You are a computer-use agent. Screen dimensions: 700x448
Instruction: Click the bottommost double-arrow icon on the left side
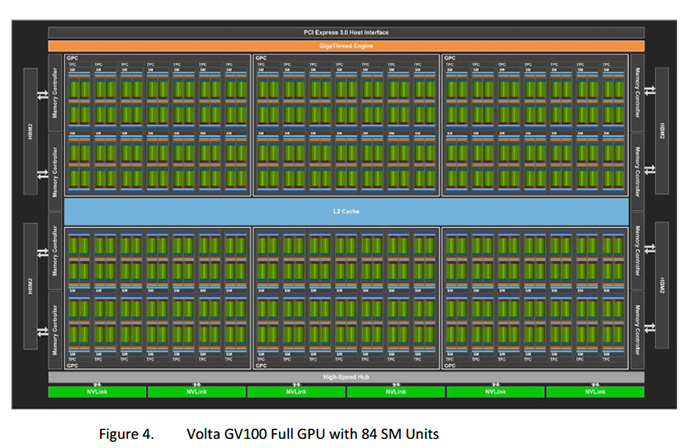43,332
